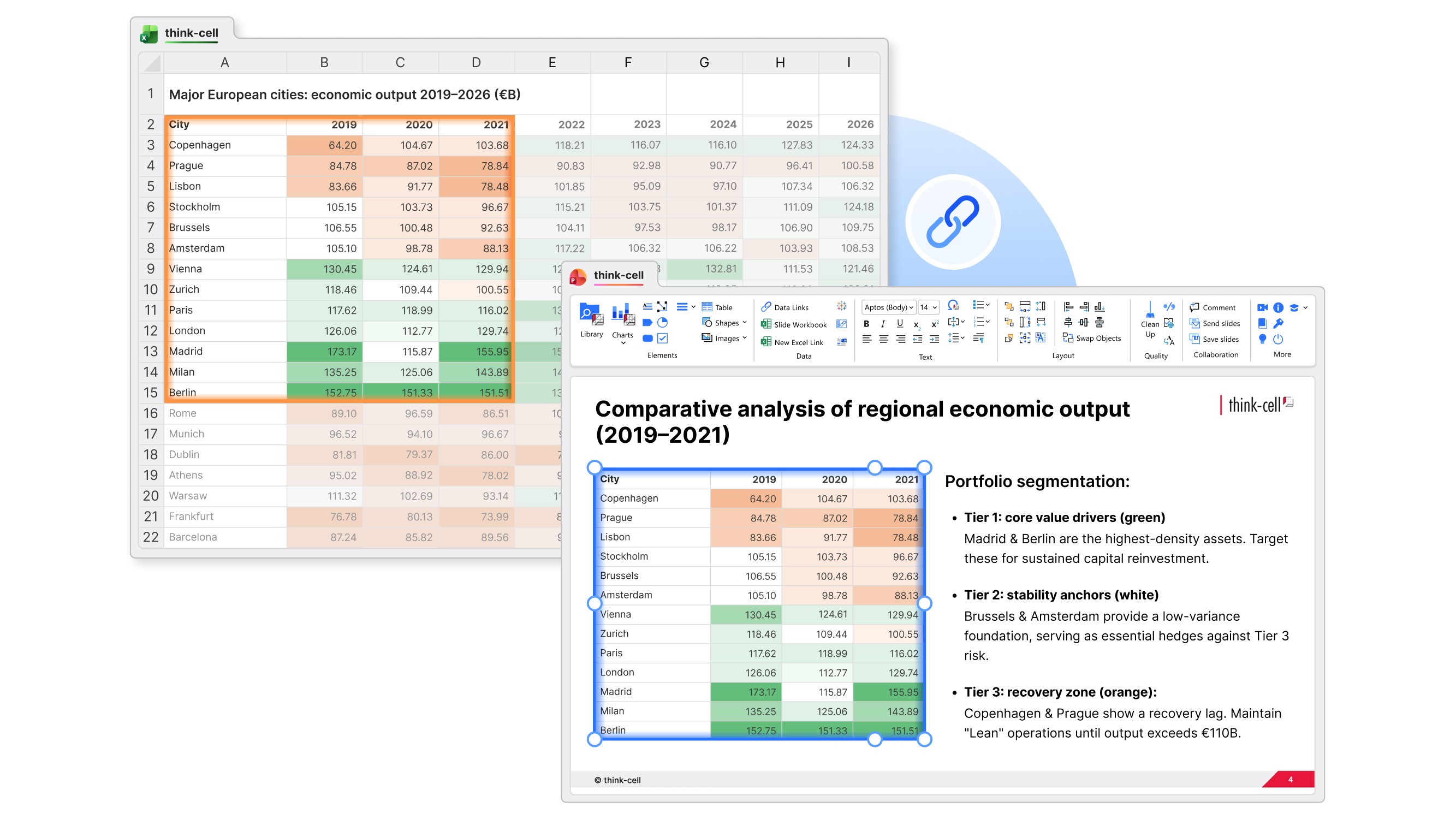This screenshot has height=819, width=1456.
Task: Select column E header in spreadsheet
Action: pyautogui.click(x=551, y=63)
